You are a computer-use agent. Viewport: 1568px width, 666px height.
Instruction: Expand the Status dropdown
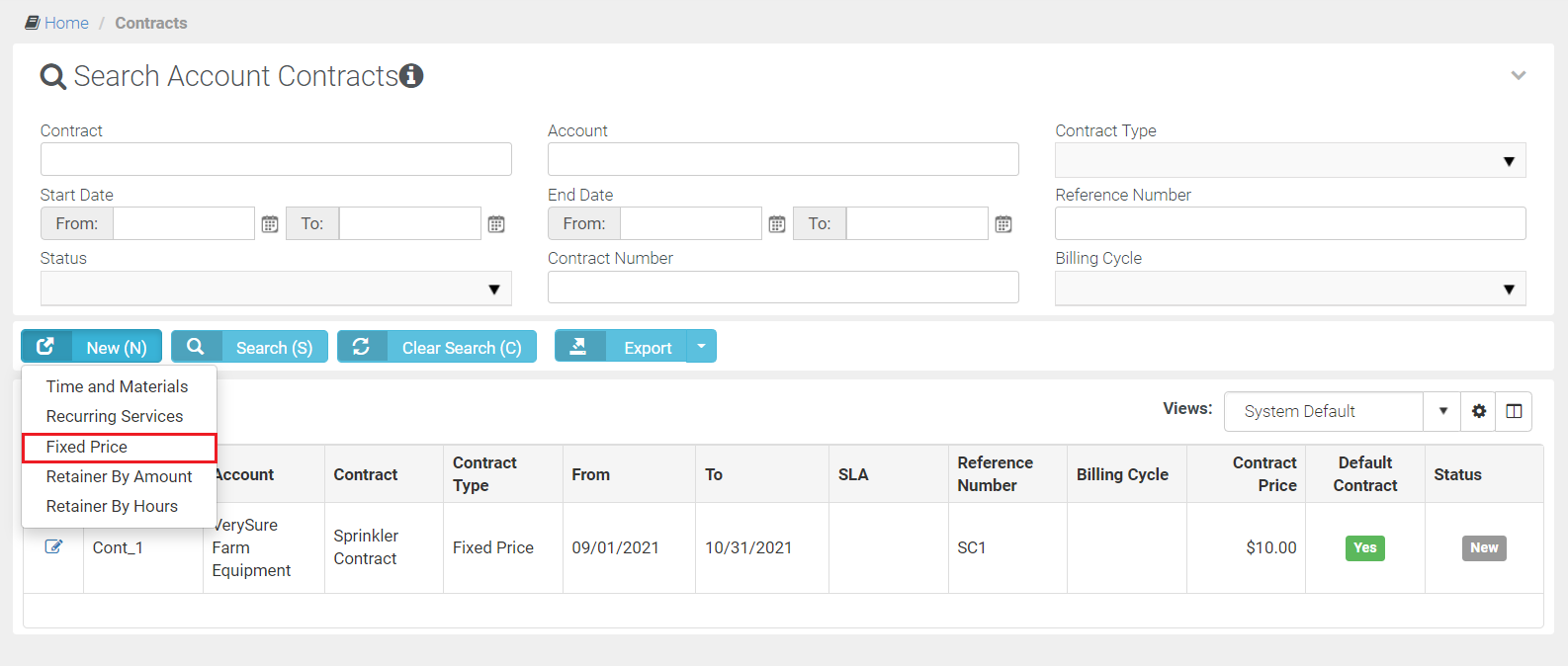276,289
